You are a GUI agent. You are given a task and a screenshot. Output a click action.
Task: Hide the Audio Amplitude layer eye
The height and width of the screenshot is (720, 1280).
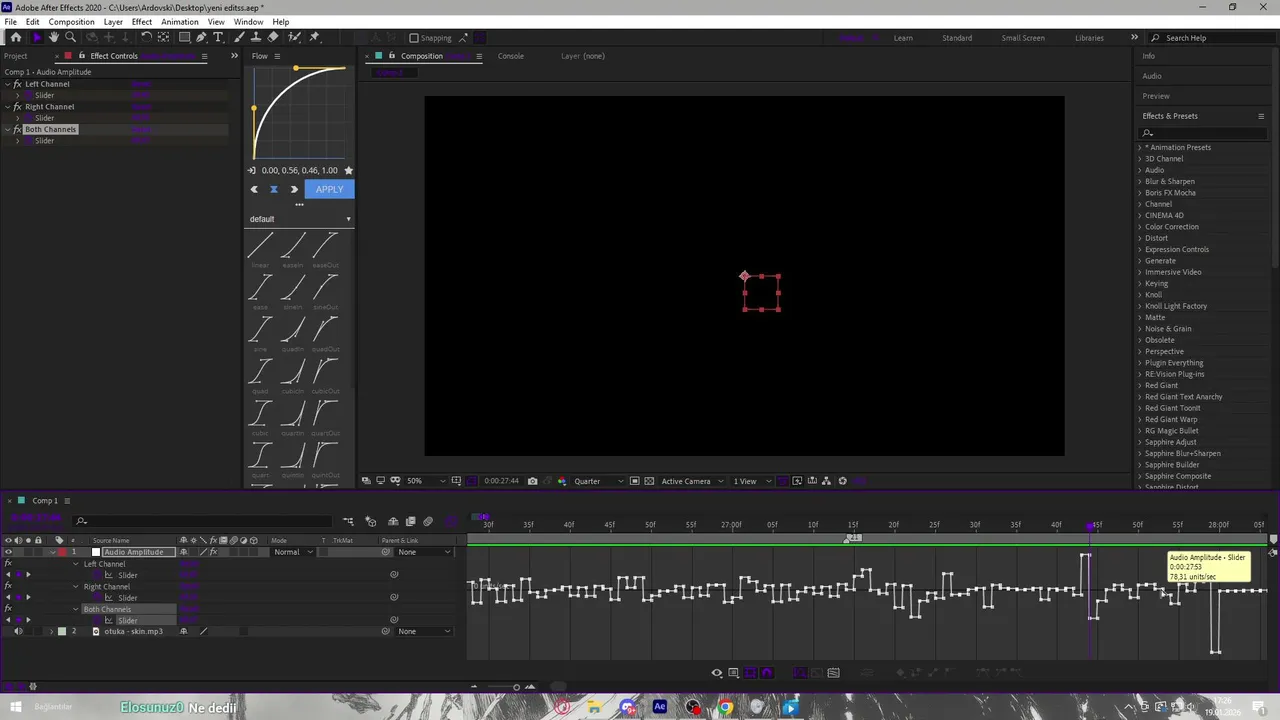(x=8, y=552)
